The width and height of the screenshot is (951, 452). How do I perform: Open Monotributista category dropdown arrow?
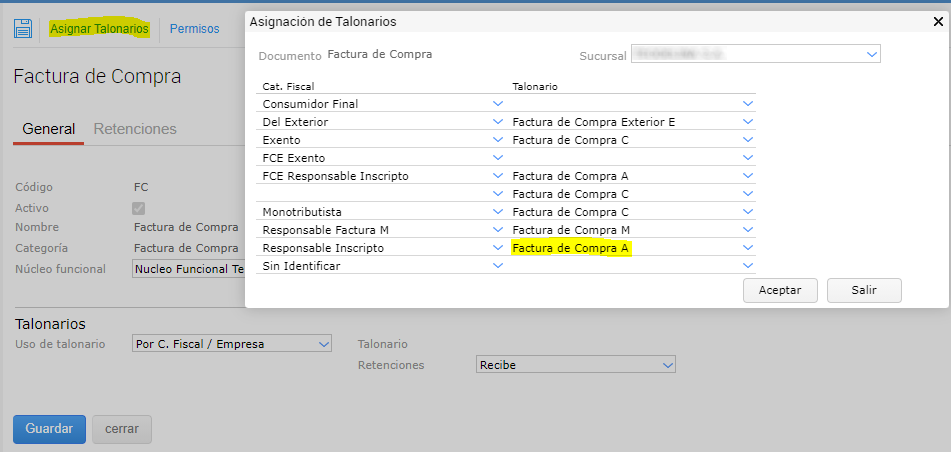[x=497, y=212]
